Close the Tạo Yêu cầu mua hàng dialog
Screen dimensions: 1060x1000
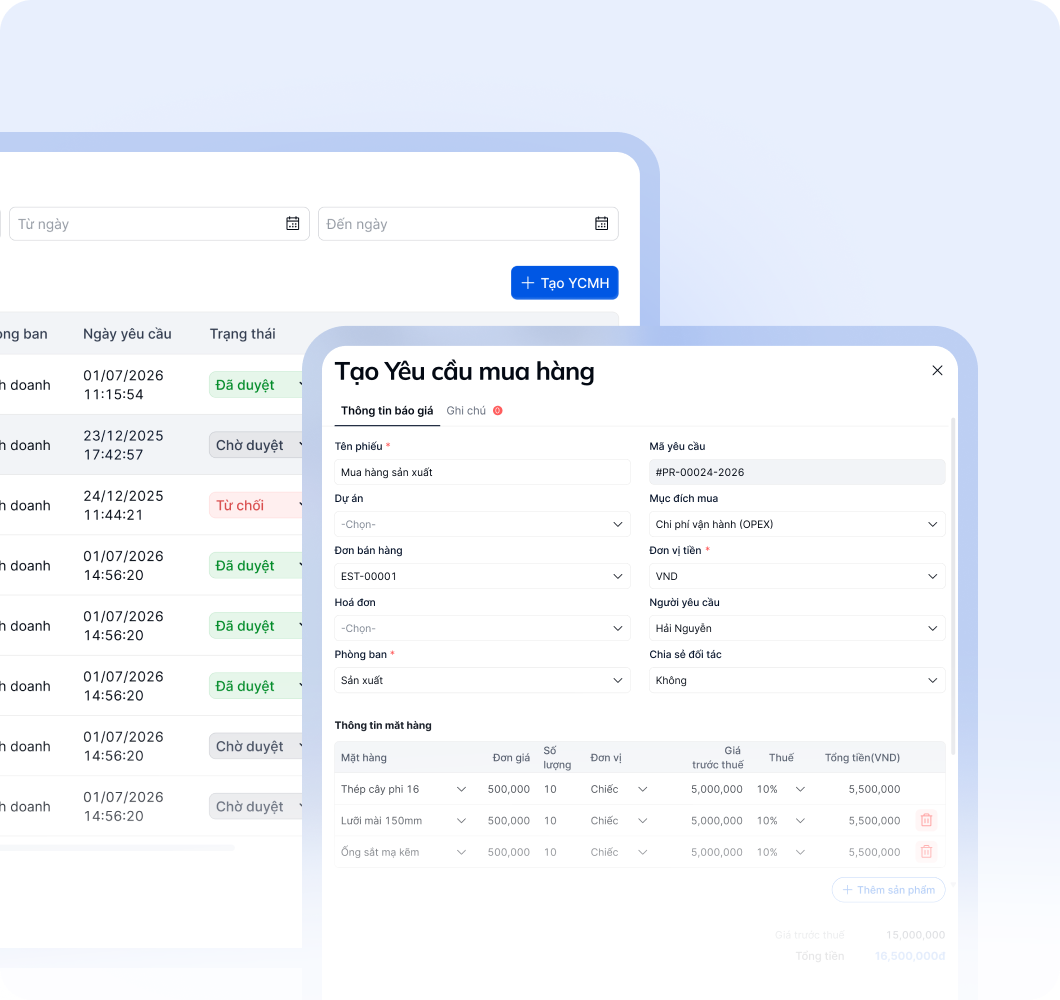(937, 371)
